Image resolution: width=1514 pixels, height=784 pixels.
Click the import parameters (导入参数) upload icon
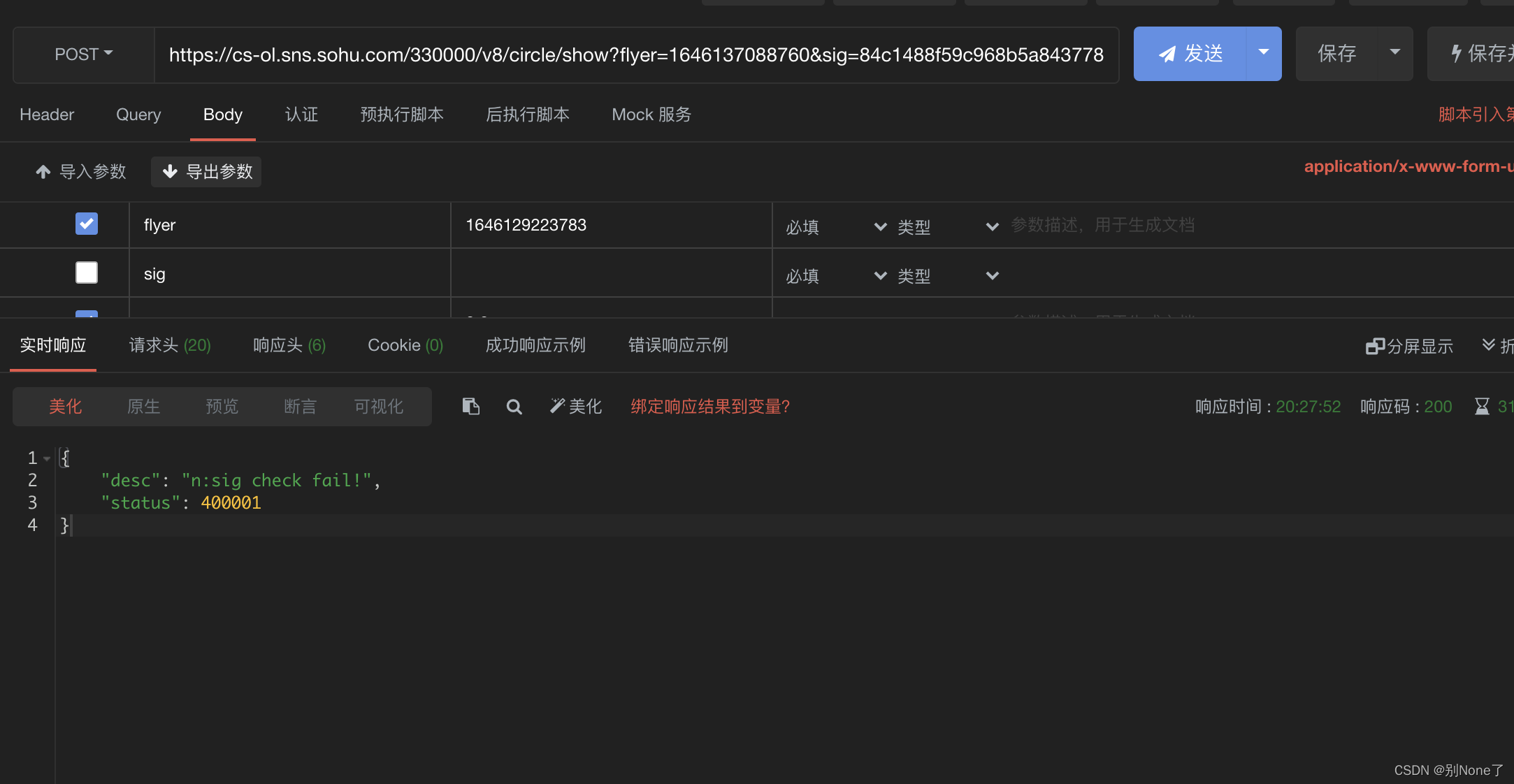(x=42, y=171)
